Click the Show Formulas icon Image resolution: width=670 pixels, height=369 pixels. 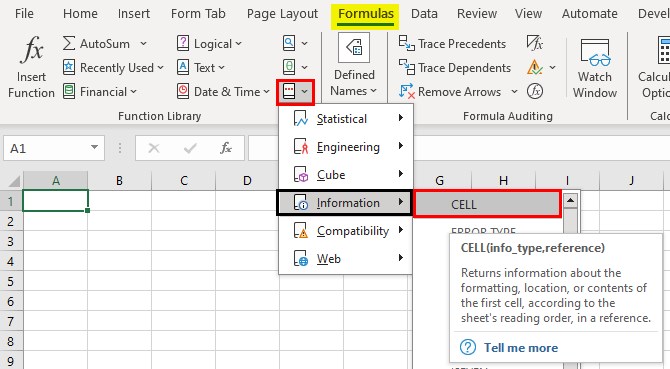(x=535, y=43)
